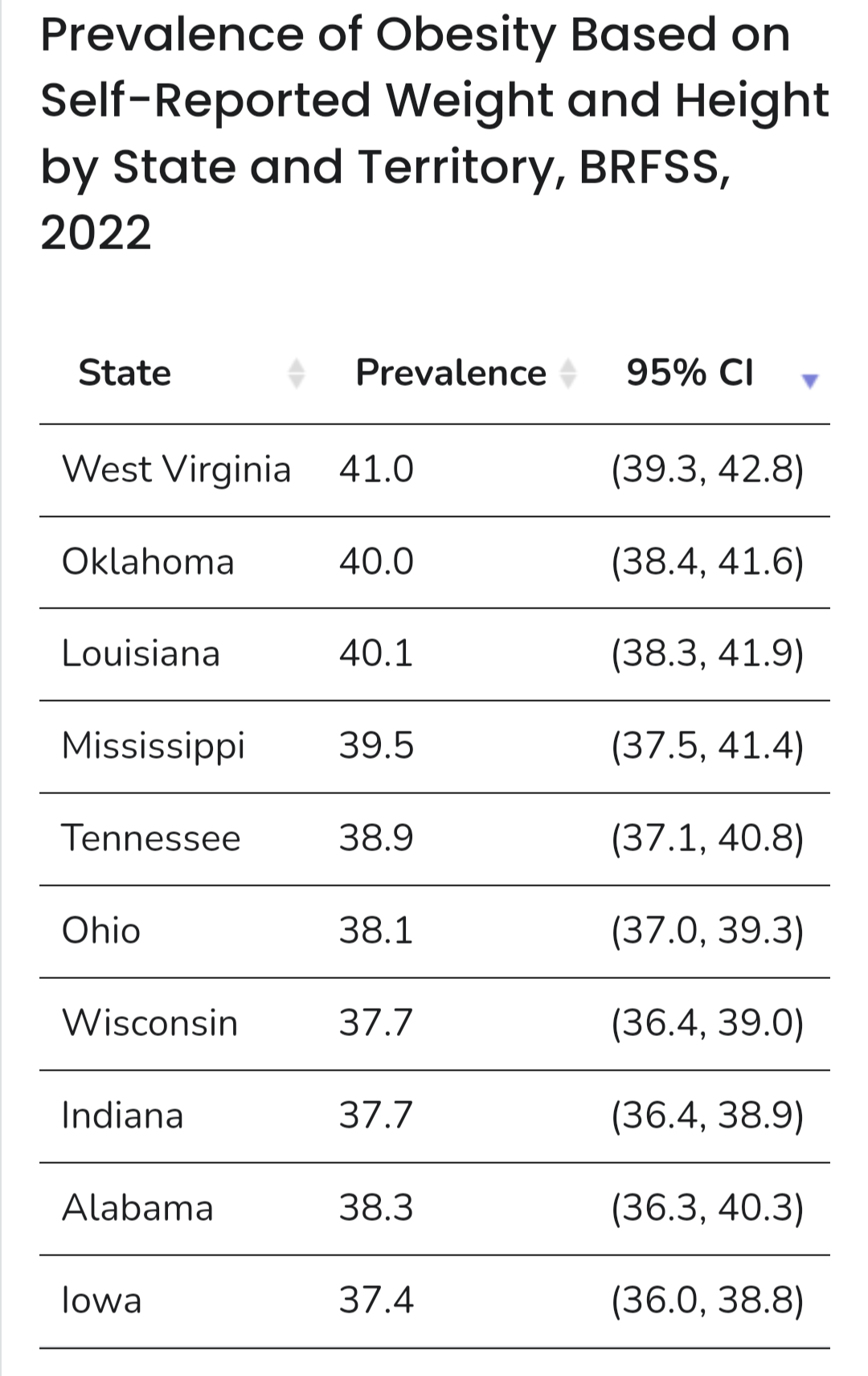868x1376 pixels.
Task: Sort by the Prevalence column label
Action: coord(450,373)
